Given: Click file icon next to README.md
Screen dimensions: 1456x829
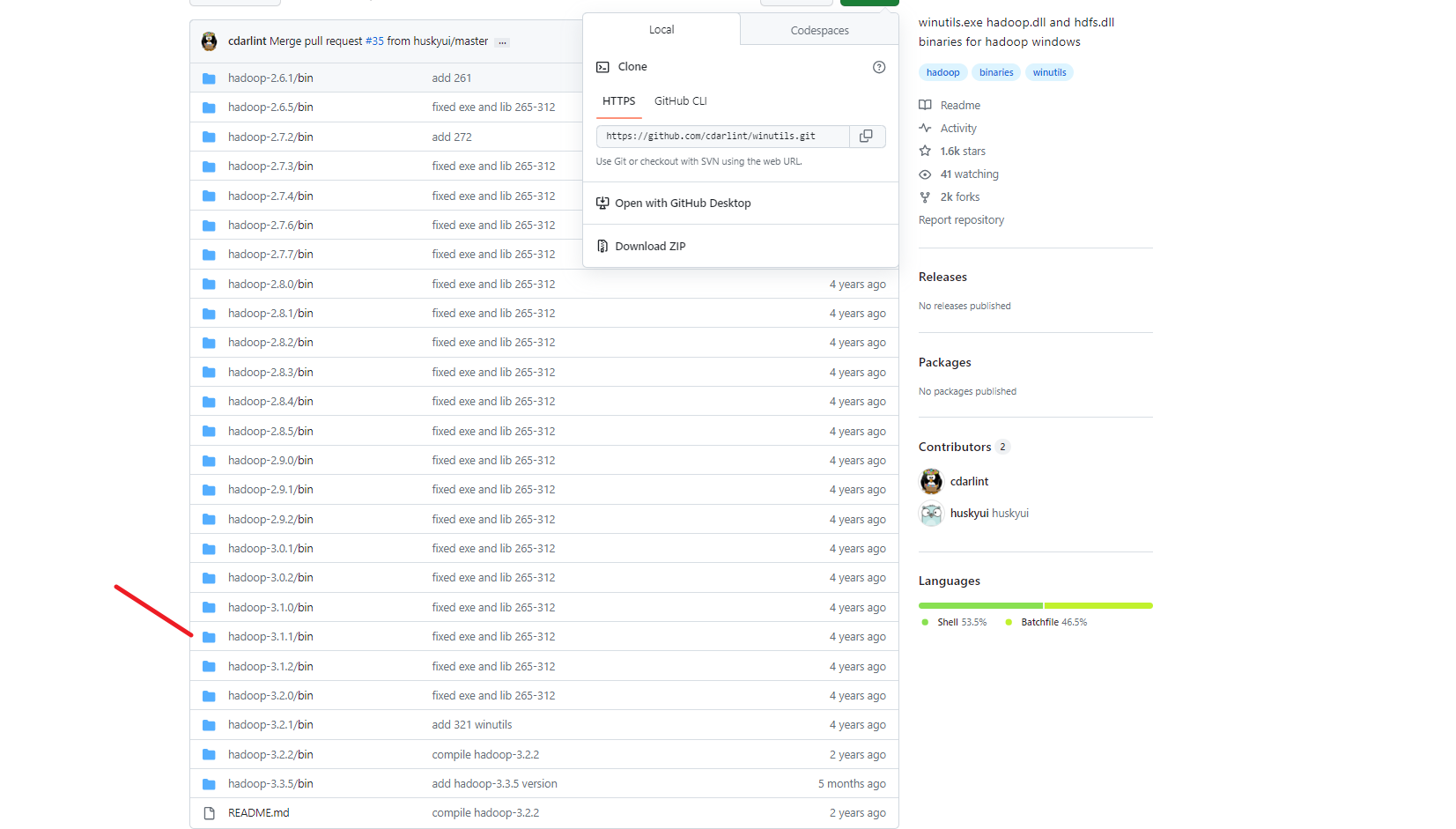Looking at the screenshot, I should point(209,813).
